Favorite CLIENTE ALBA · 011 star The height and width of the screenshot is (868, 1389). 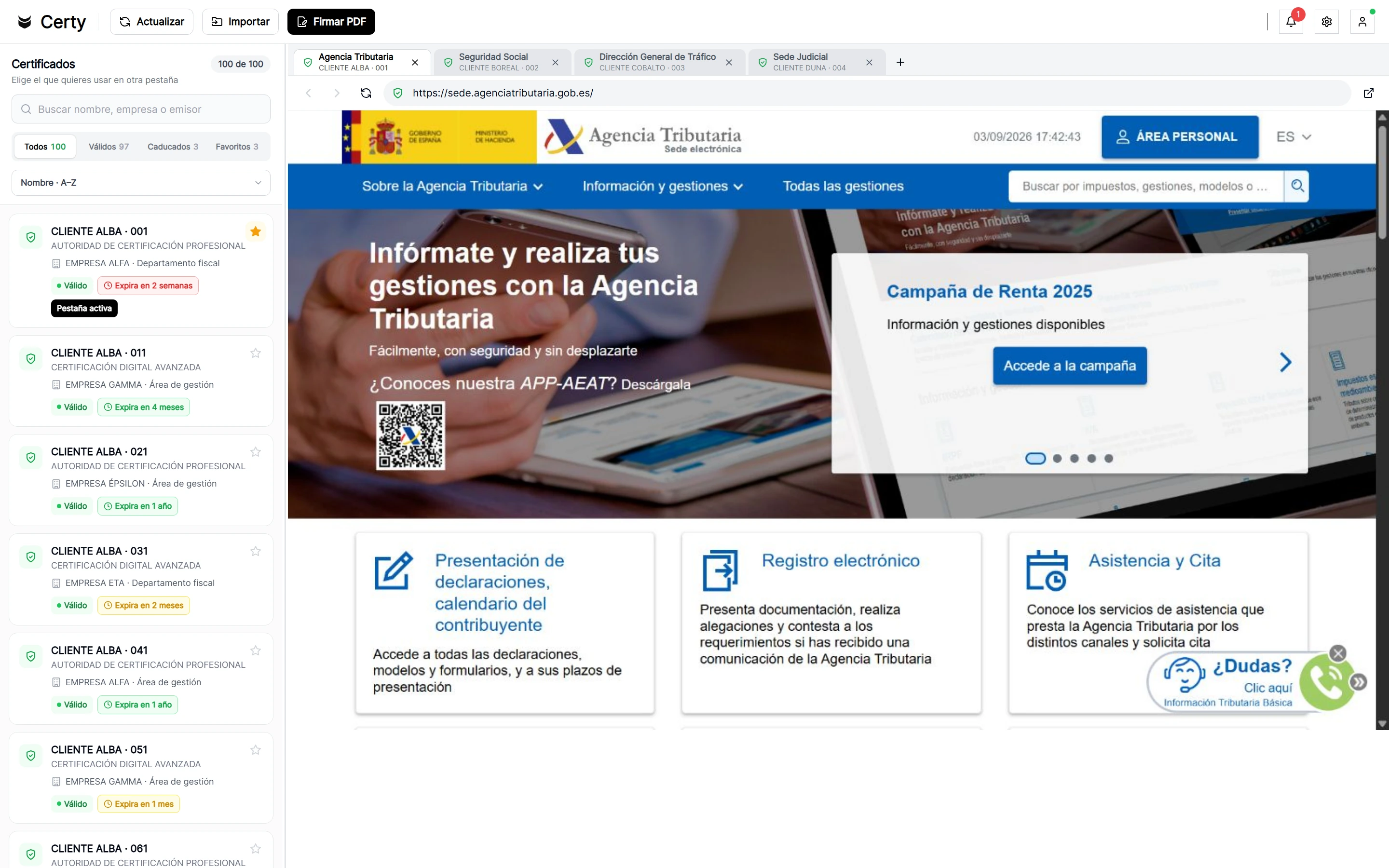point(256,353)
